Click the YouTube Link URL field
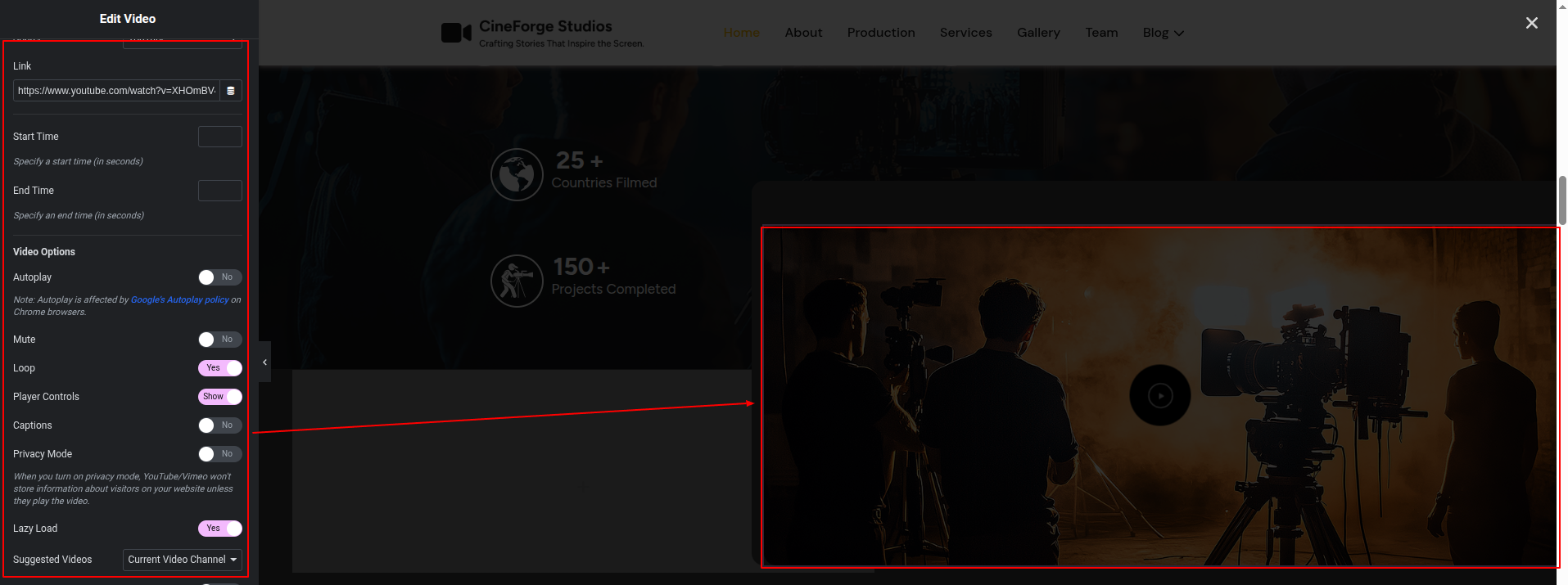Viewport: 1568px width, 585px height. tap(116, 91)
